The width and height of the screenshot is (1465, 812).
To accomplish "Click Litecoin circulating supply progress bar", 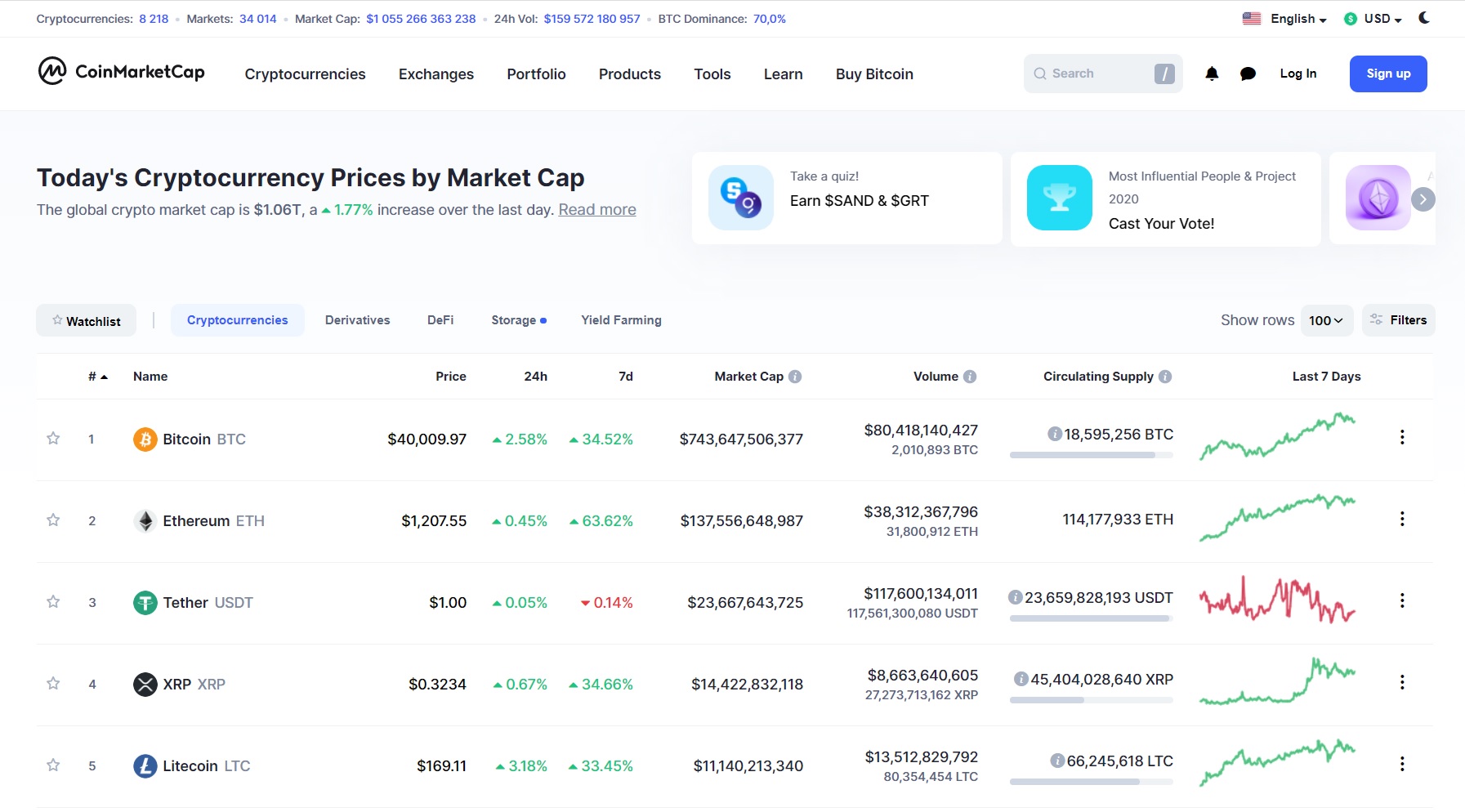I will [1092, 782].
